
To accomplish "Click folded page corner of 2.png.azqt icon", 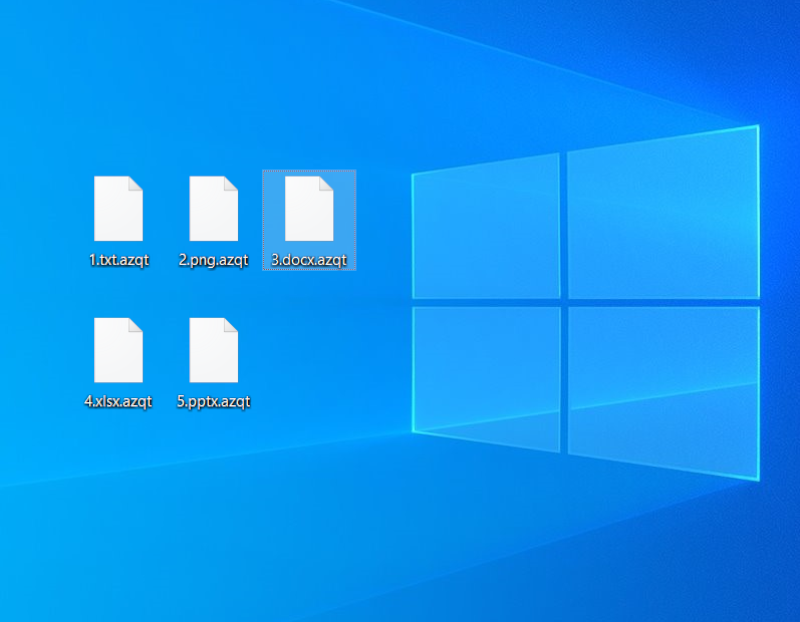I will [x=231, y=183].
